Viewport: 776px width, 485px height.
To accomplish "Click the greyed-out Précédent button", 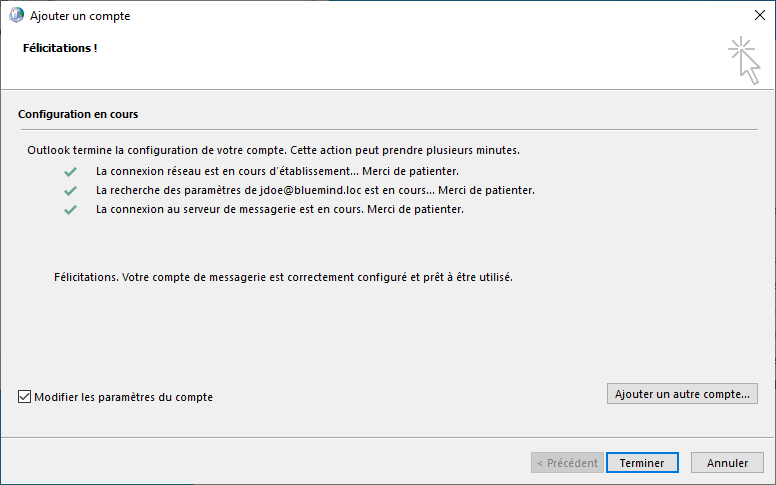I will coord(567,463).
